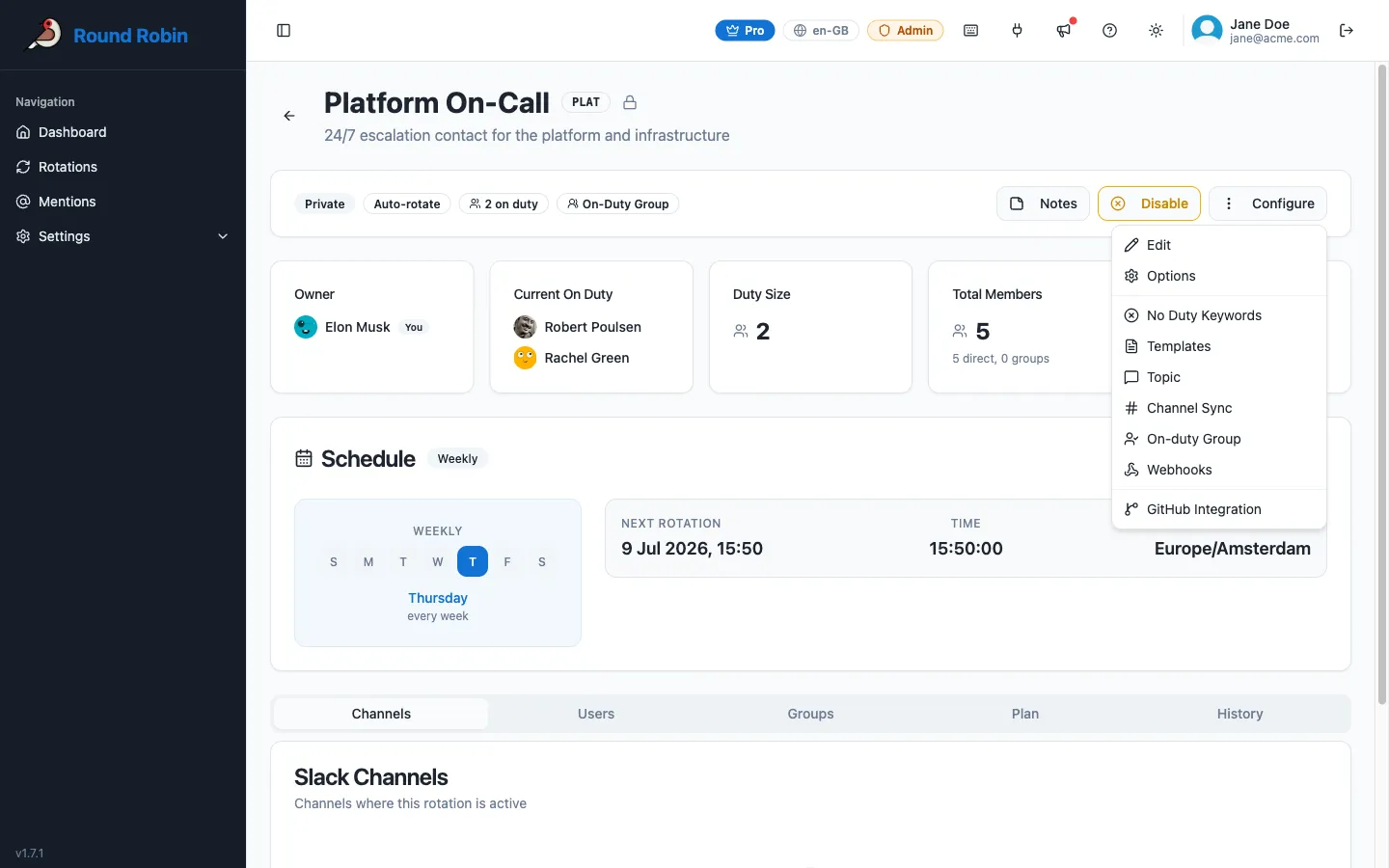
Task: Switch to the Users tab
Action: pyautogui.click(x=596, y=714)
